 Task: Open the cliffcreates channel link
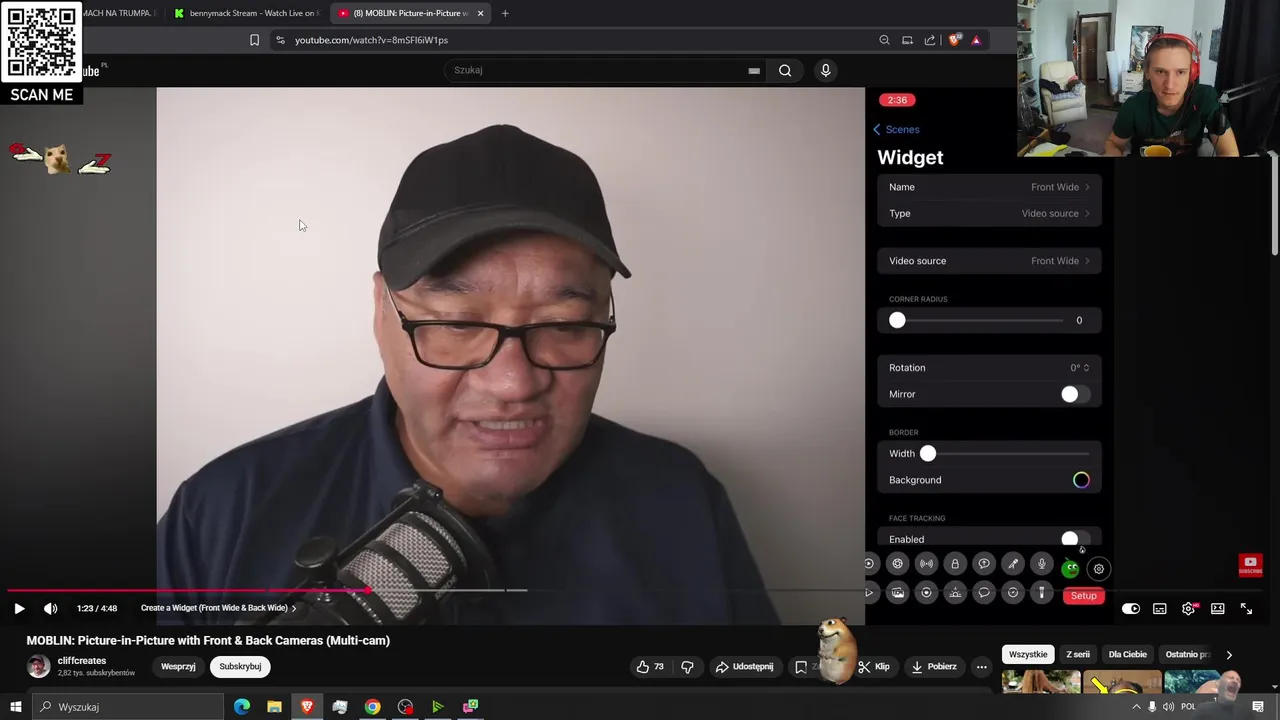coord(82,661)
